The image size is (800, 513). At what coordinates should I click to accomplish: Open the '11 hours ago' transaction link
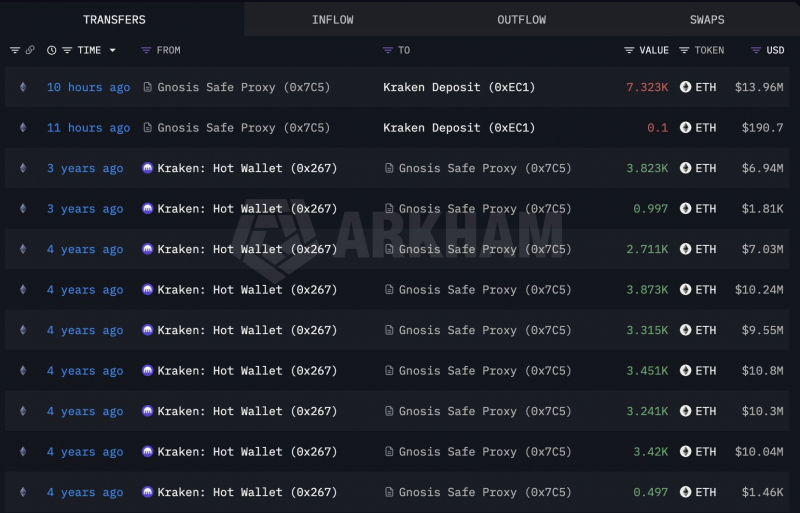tap(88, 128)
